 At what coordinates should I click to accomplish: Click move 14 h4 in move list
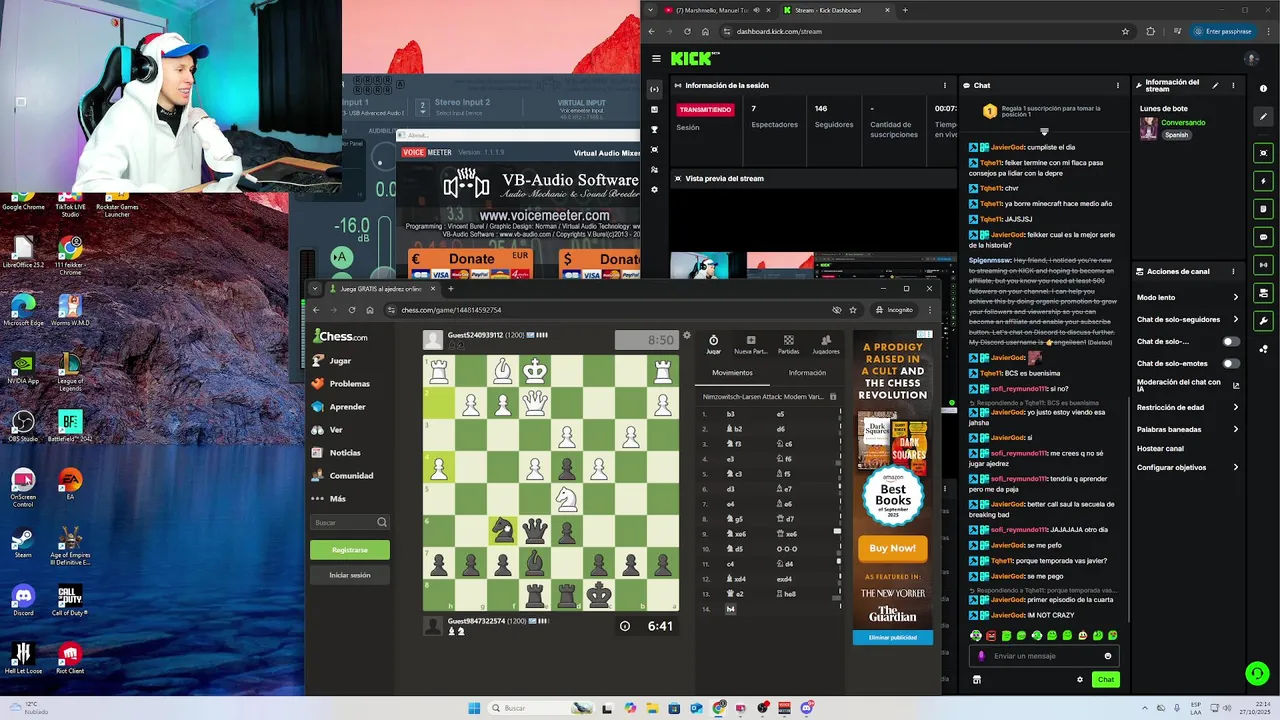[x=731, y=609]
